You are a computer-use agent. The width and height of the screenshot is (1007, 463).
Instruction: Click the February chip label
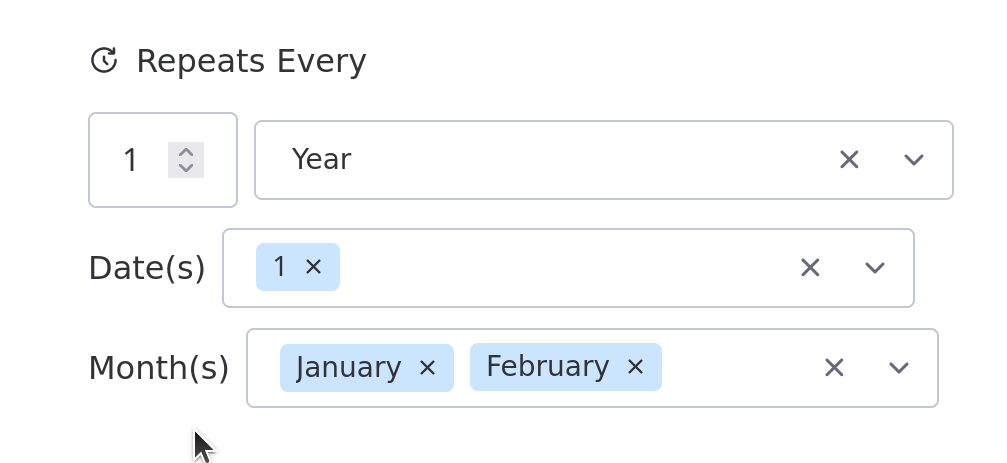coord(547,367)
